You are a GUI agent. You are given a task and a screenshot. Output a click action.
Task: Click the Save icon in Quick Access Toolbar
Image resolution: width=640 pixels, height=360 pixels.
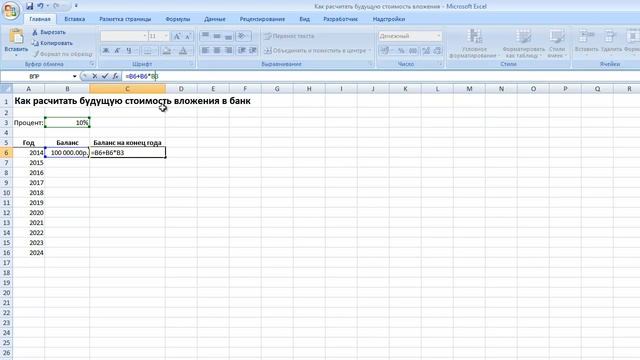29,6
